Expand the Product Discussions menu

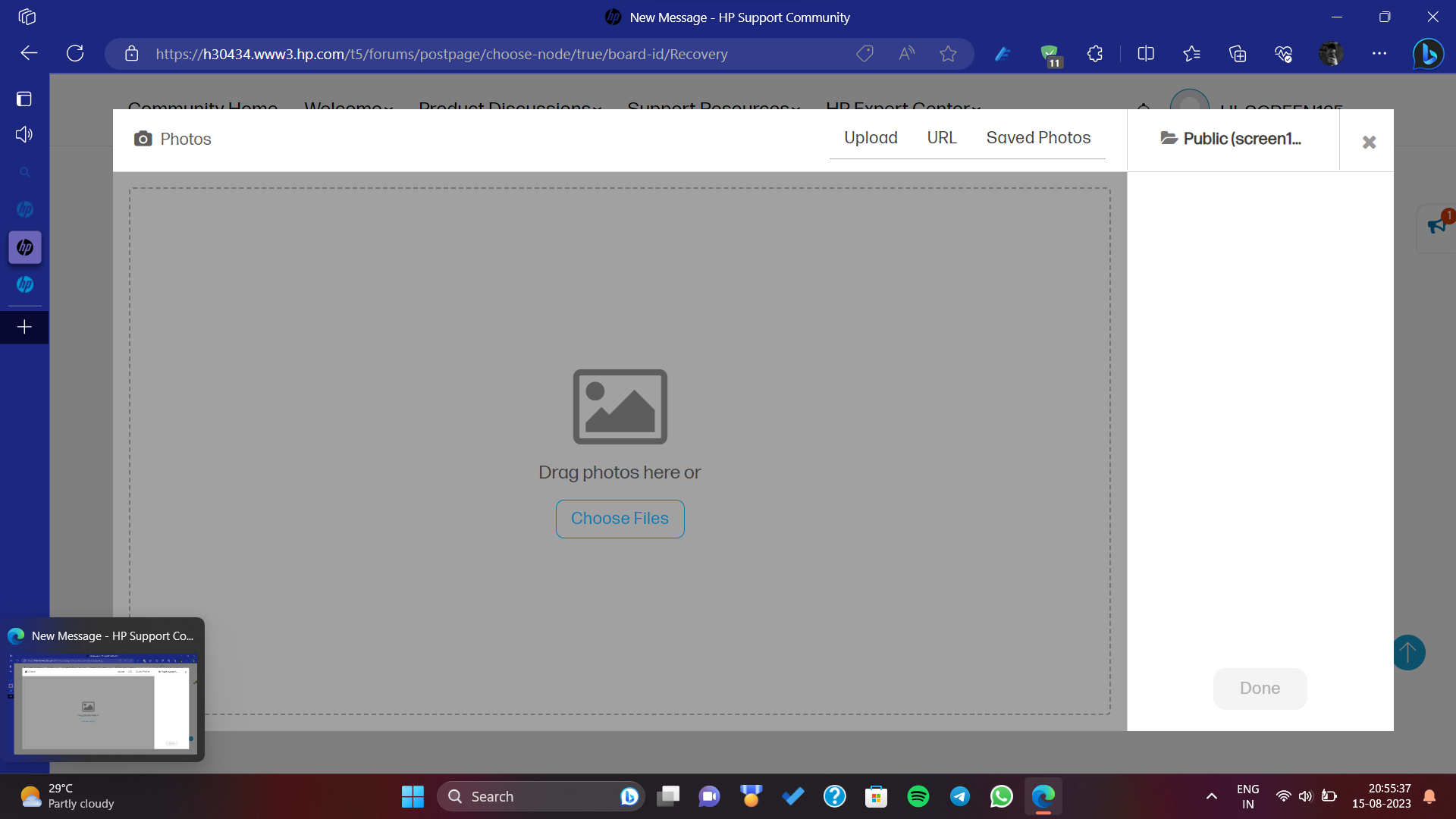click(x=510, y=109)
